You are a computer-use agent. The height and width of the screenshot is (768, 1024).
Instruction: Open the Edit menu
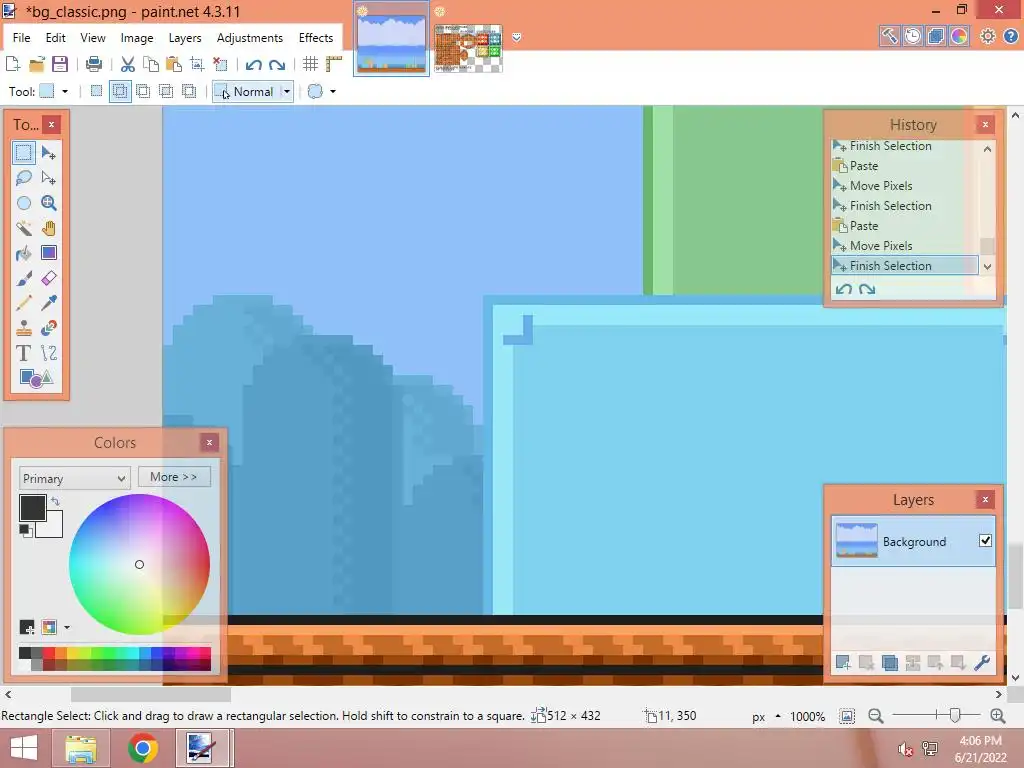coord(56,38)
